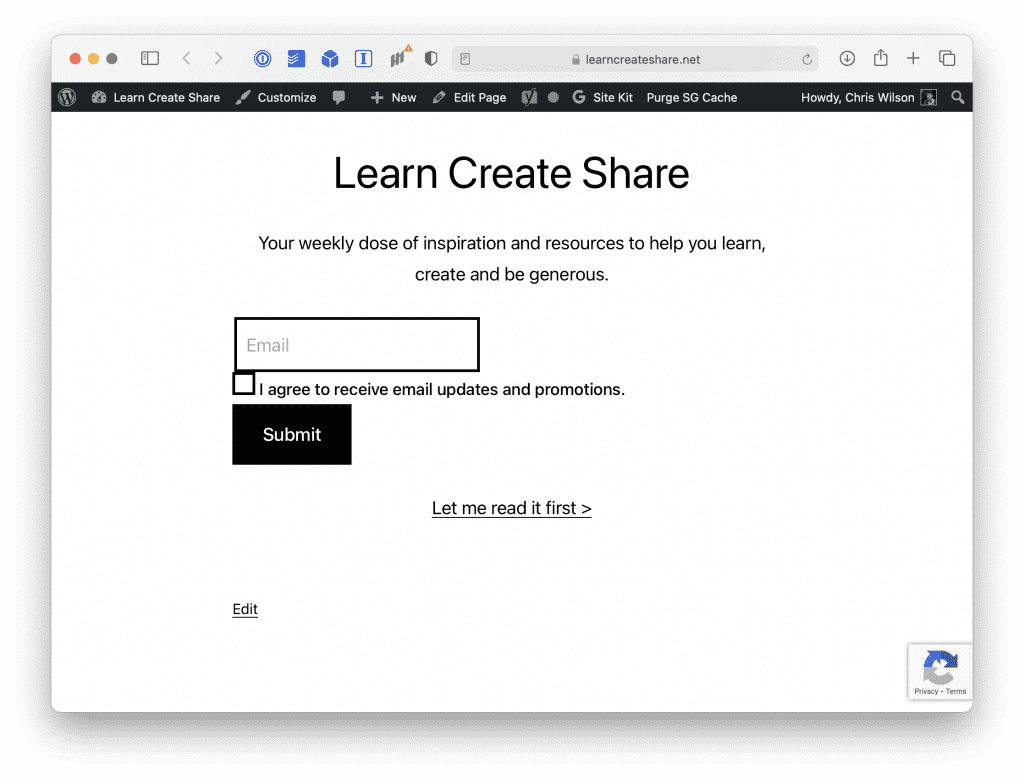Open Howdy, Chris Wilson account menu
Image resolution: width=1024 pixels, height=780 pixels.
click(x=869, y=97)
